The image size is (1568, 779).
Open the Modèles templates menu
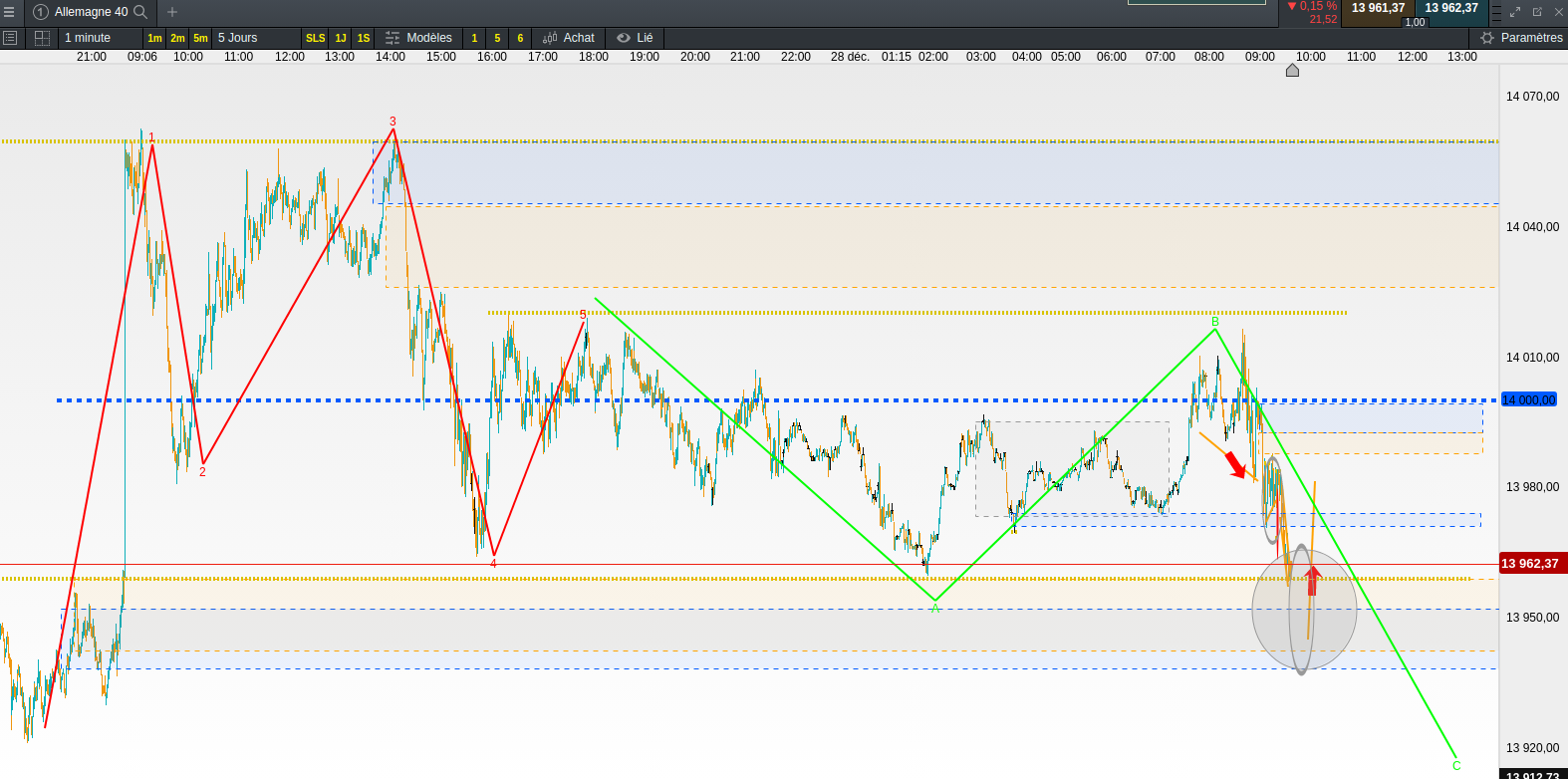point(418,38)
